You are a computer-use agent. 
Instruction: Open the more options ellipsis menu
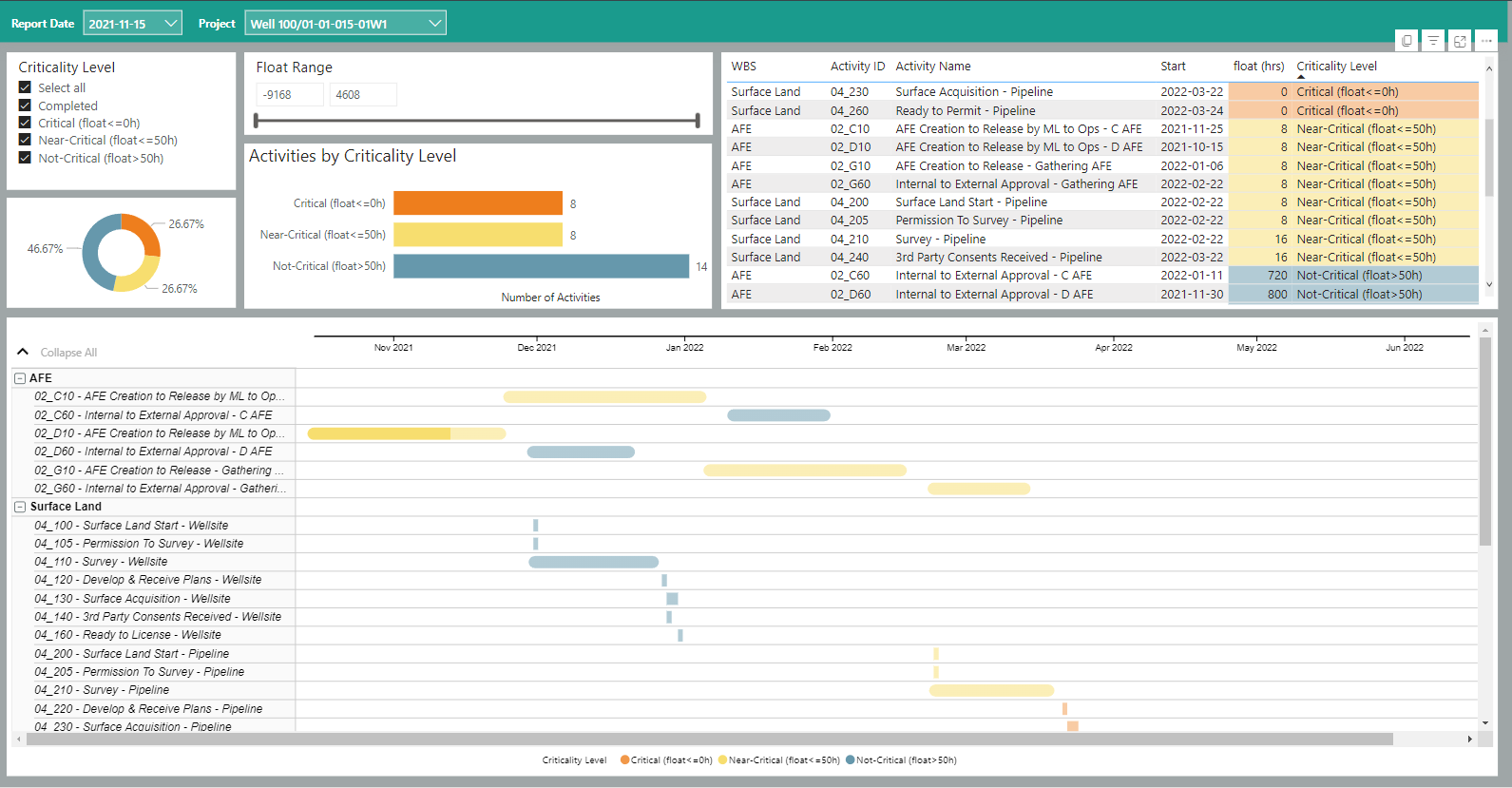(x=1486, y=41)
